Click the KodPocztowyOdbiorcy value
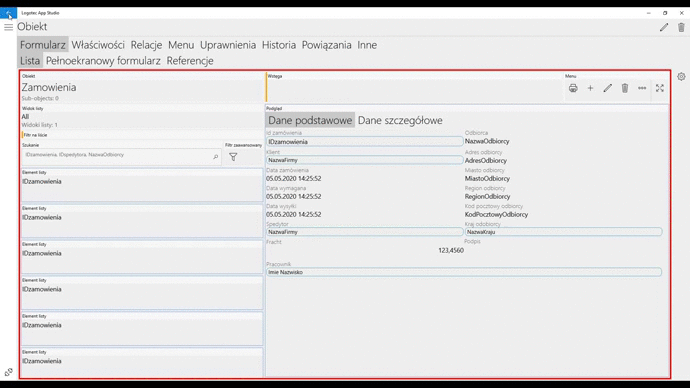 coord(496,215)
